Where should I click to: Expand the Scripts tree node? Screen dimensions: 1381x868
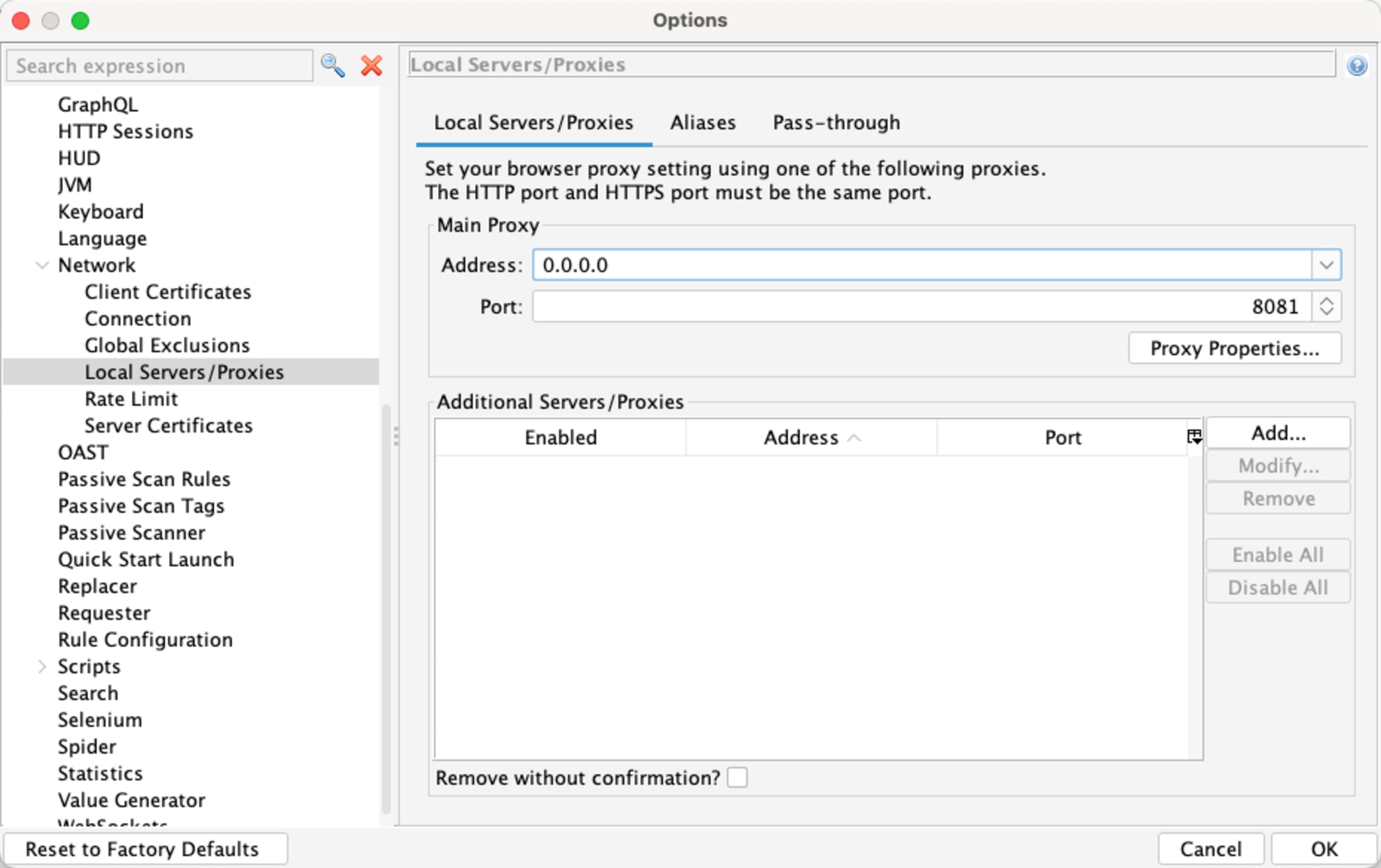point(42,666)
